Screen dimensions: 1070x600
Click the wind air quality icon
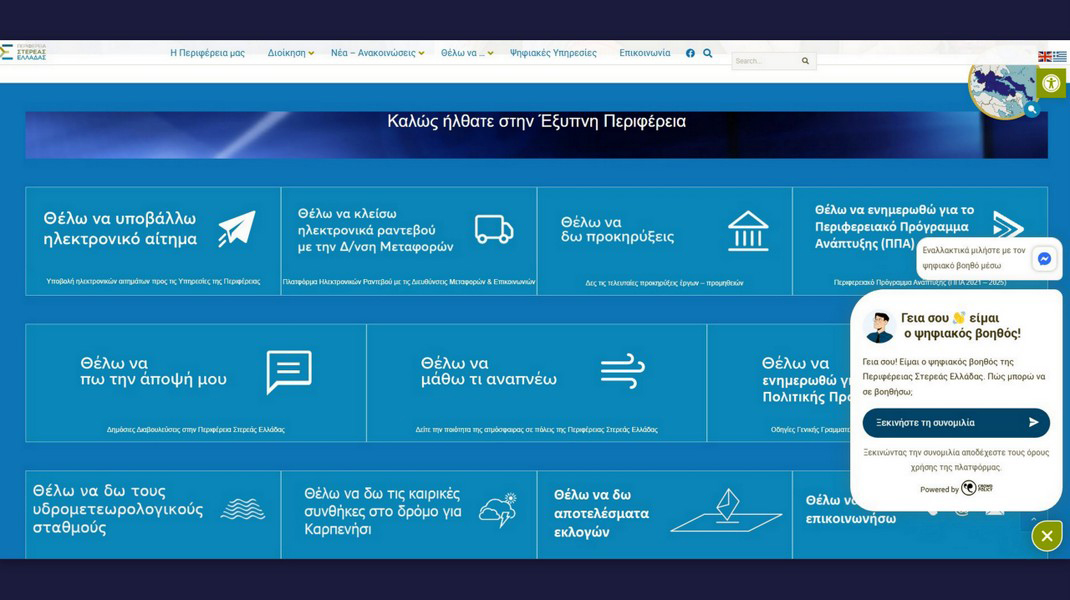(622, 372)
